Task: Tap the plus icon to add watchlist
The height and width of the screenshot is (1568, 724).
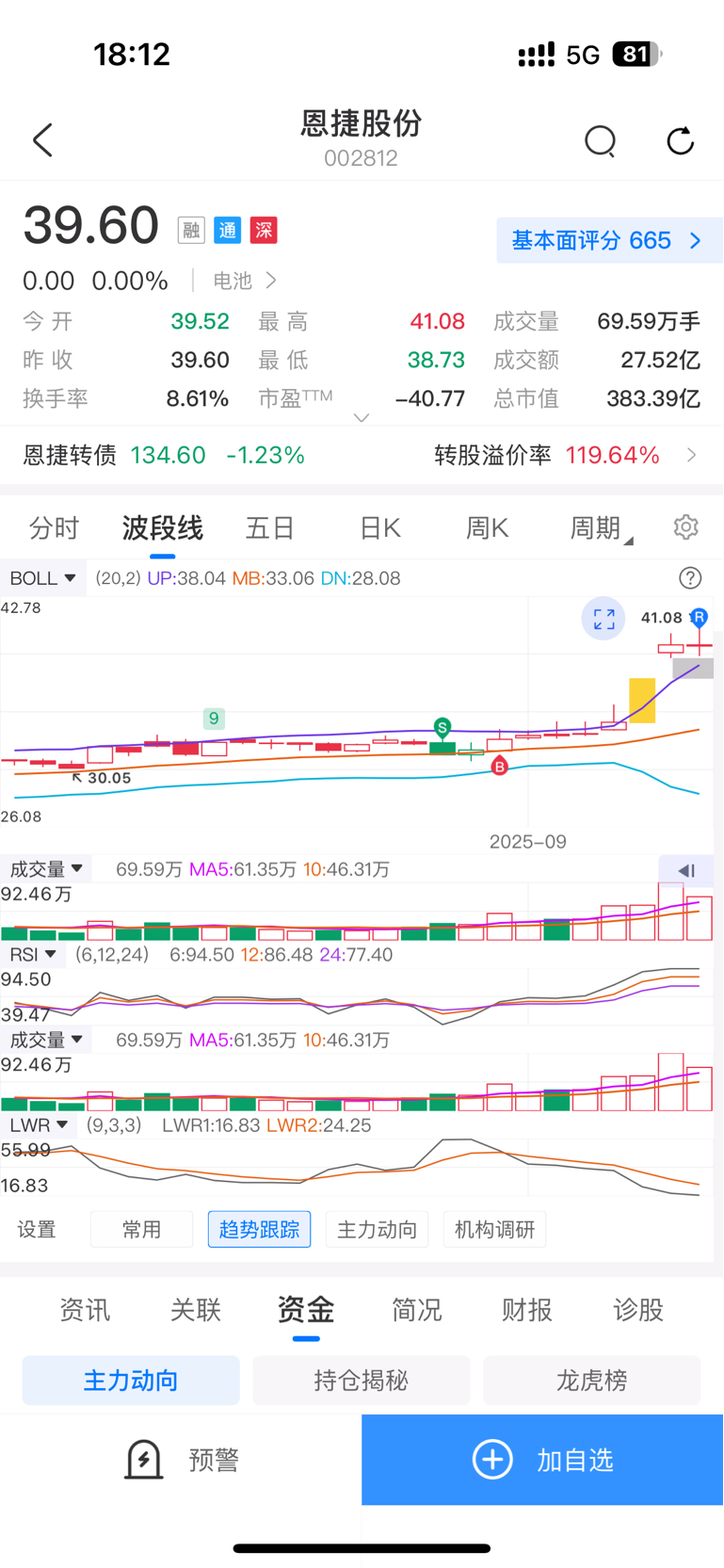Action: (x=492, y=1460)
